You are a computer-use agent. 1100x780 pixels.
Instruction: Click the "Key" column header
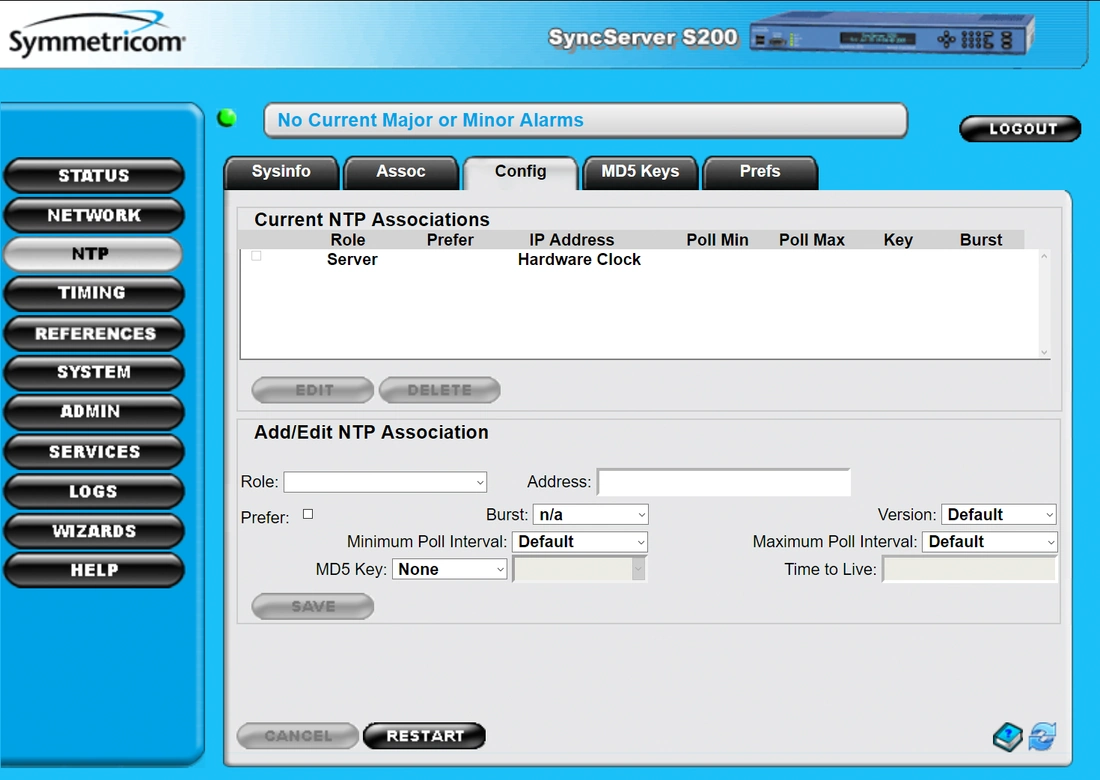coord(898,240)
